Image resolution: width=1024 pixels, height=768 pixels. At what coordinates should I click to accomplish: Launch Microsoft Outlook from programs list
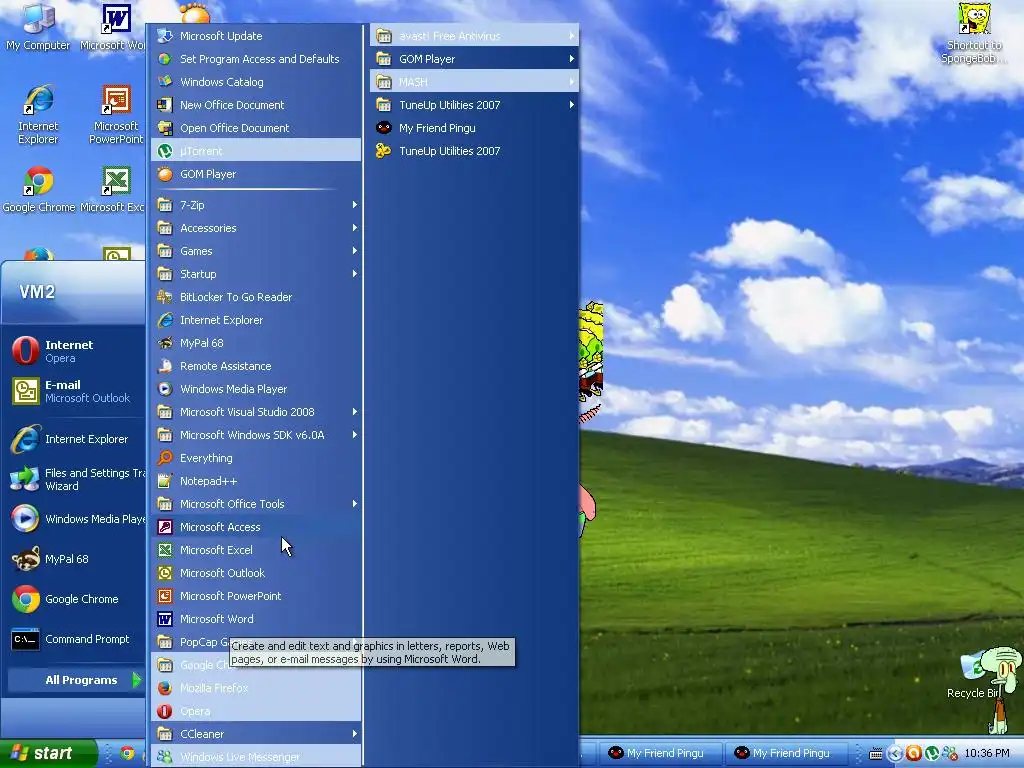[x=255, y=573]
